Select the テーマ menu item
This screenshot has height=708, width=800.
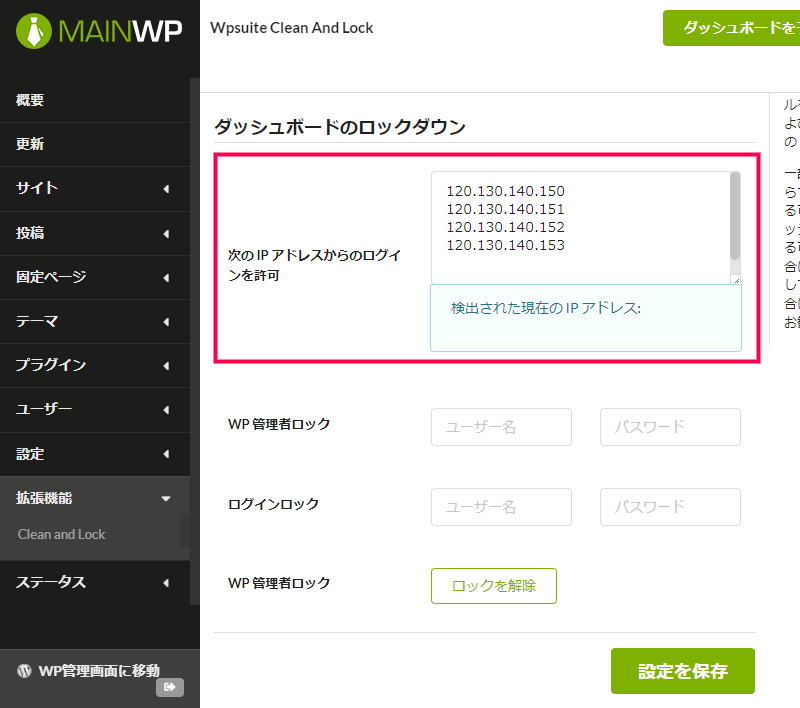click(95, 322)
